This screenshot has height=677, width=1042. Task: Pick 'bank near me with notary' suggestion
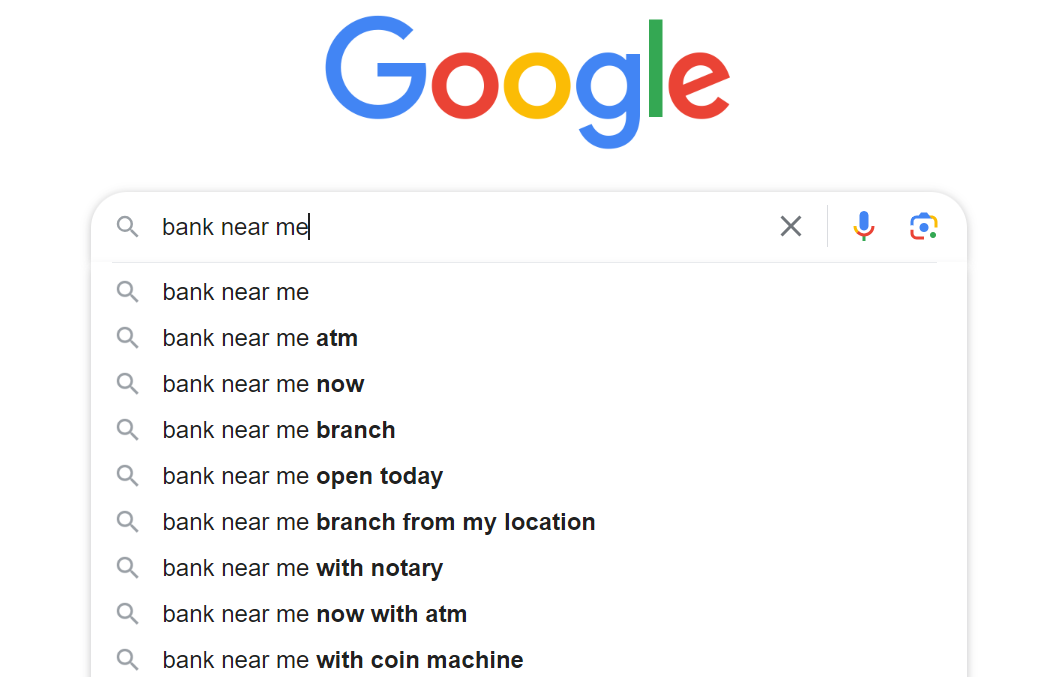coord(303,568)
